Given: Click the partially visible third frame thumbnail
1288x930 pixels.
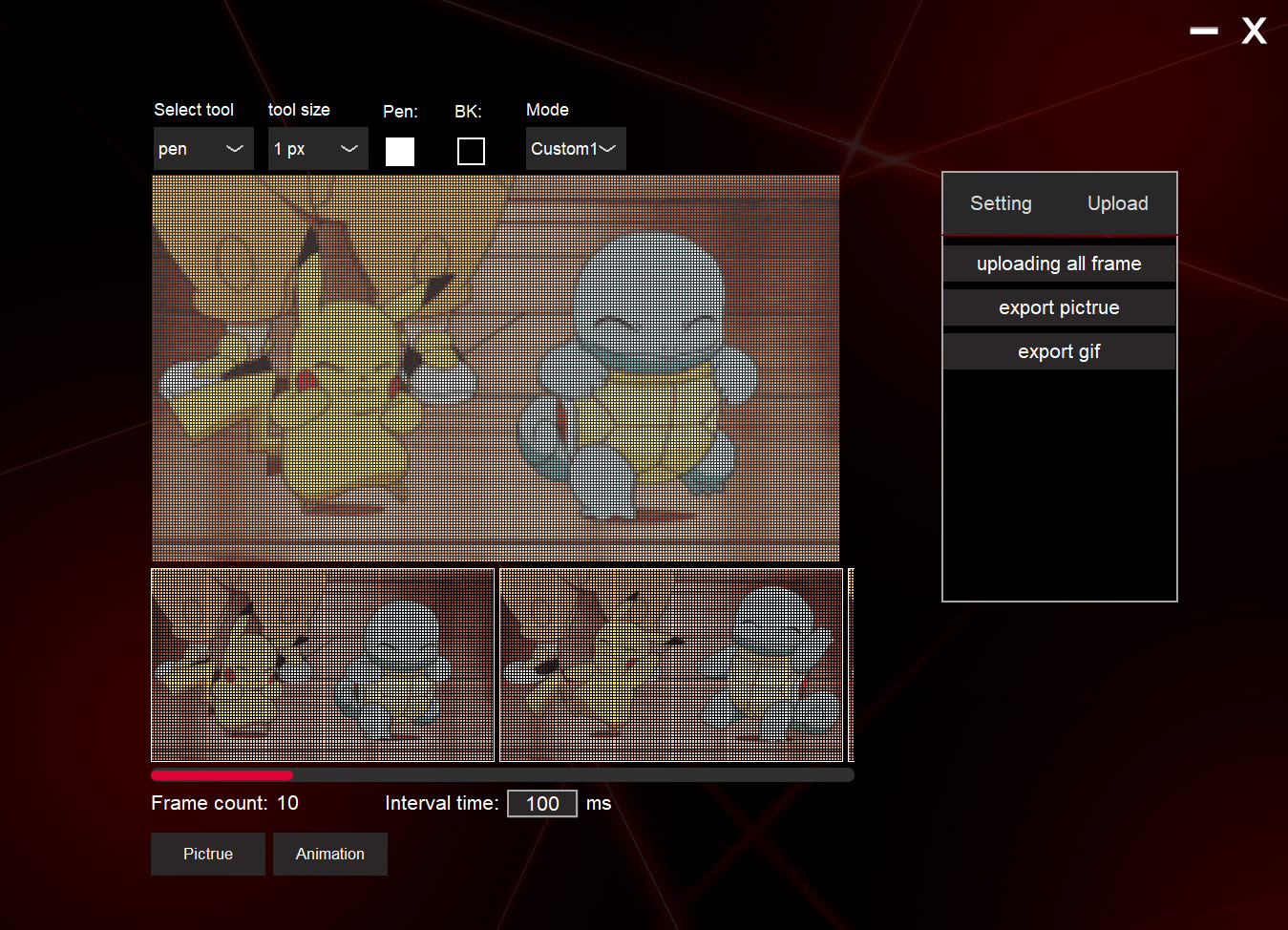Looking at the screenshot, I should pos(851,666).
